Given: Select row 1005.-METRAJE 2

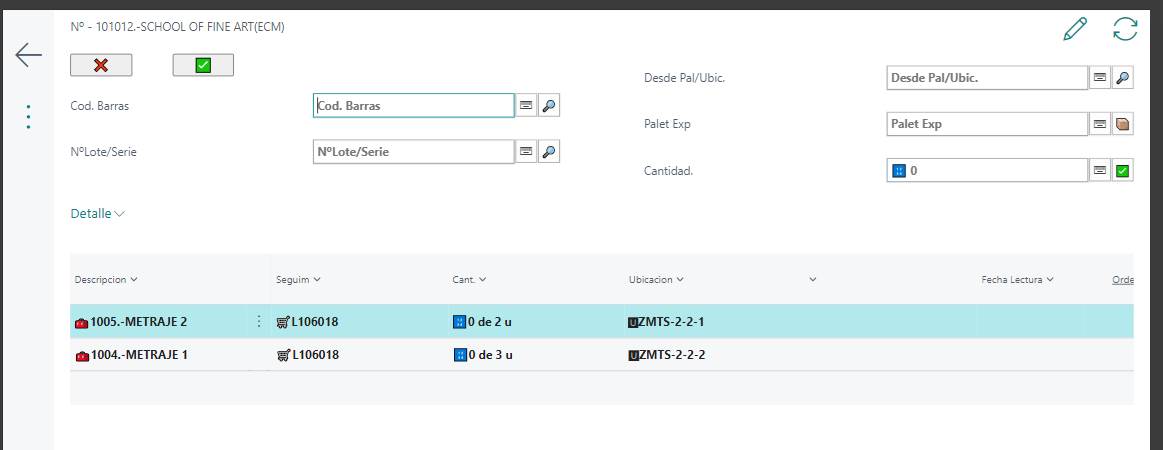Looking at the screenshot, I should [602, 322].
